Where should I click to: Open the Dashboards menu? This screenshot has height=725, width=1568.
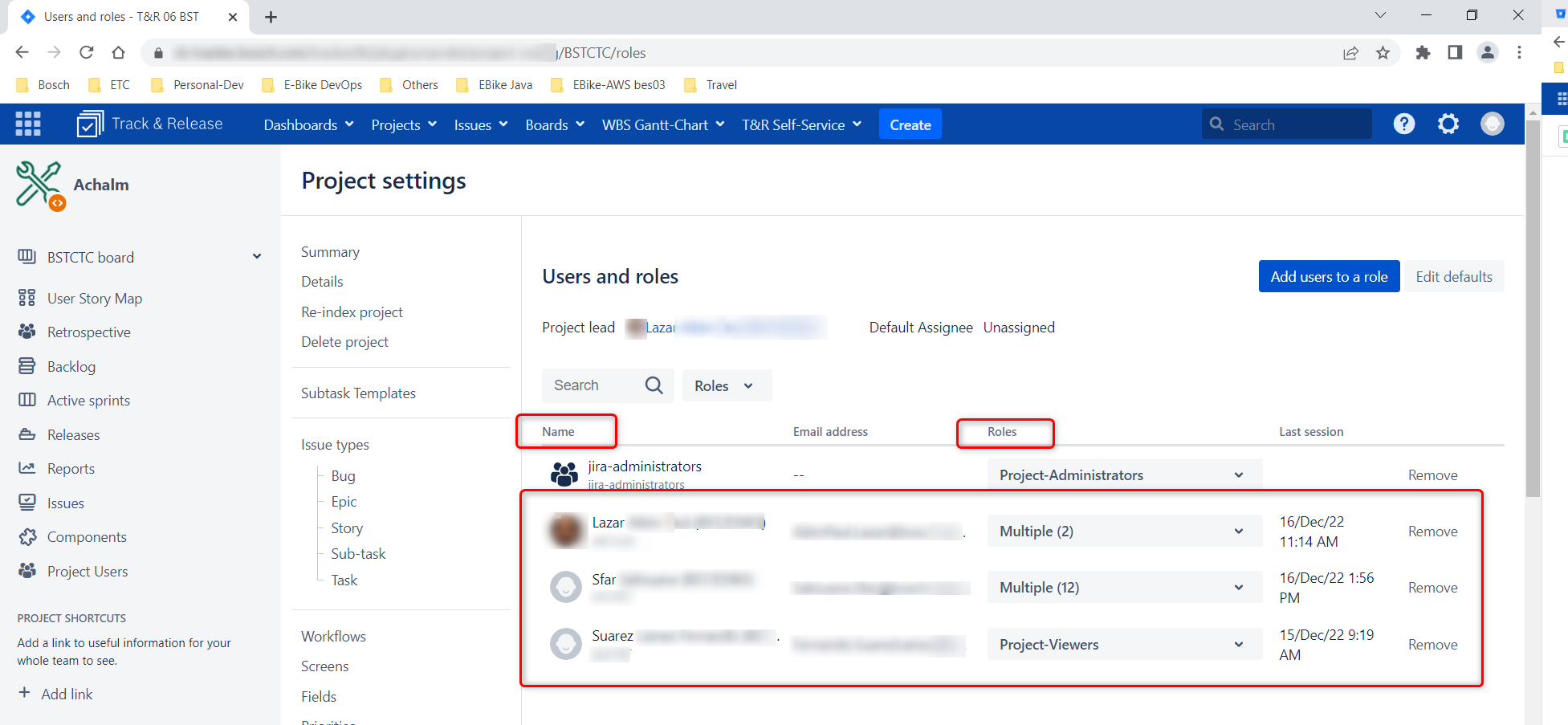(x=308, y=125)
